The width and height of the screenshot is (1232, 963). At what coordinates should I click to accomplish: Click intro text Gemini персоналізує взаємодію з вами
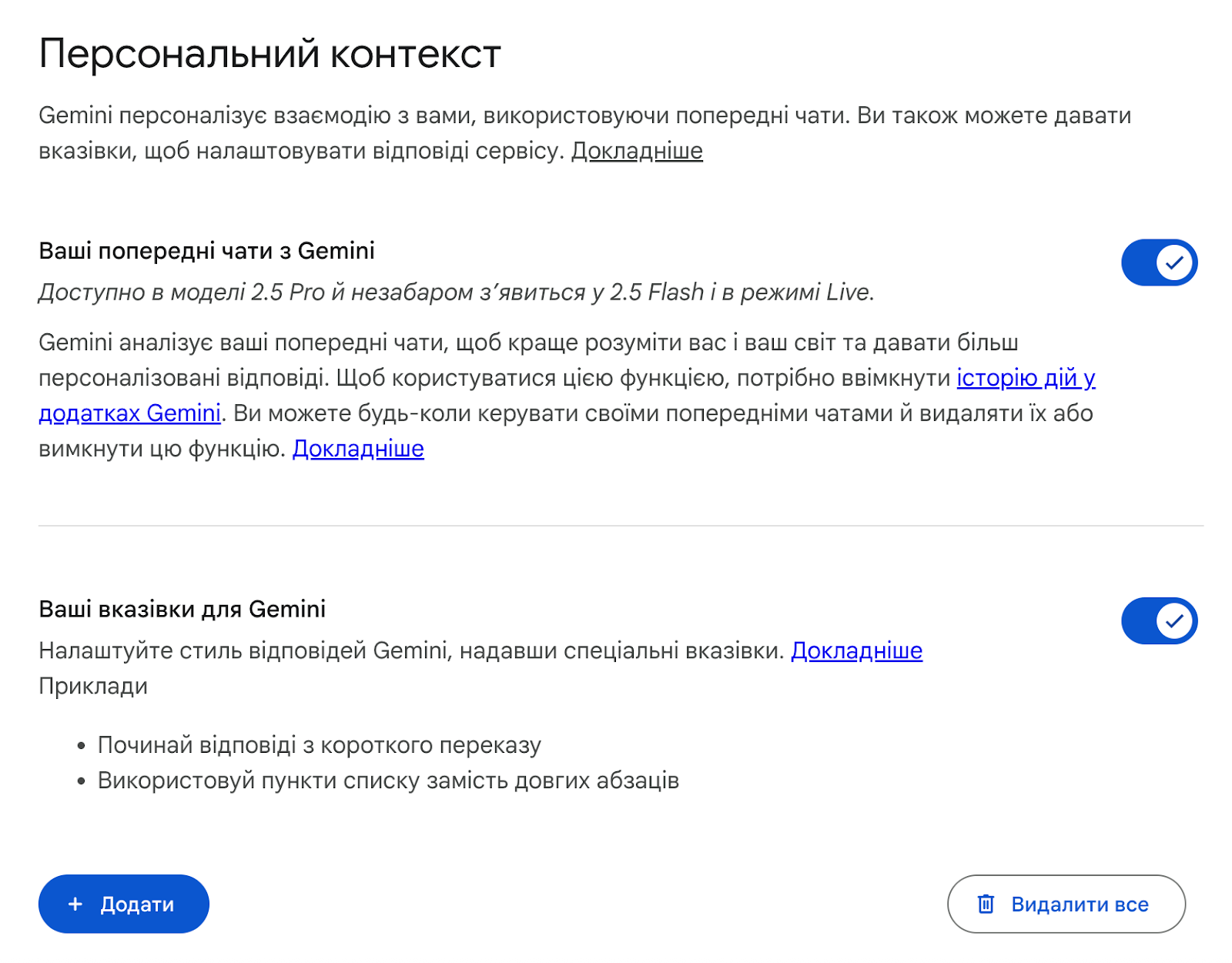tap(385, 115)
